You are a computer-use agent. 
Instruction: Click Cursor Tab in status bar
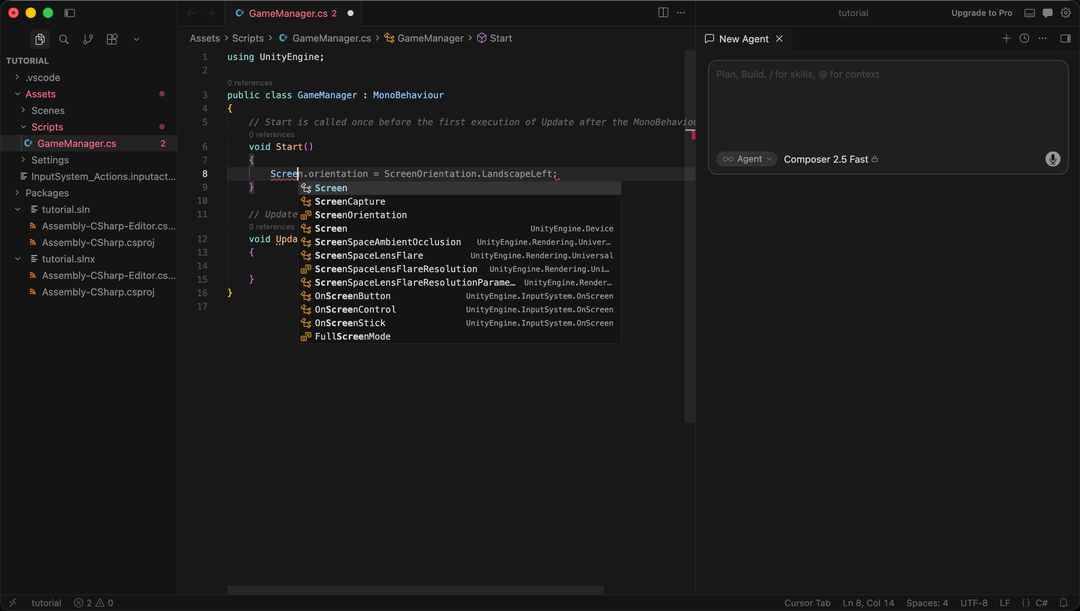coord(807,603)
